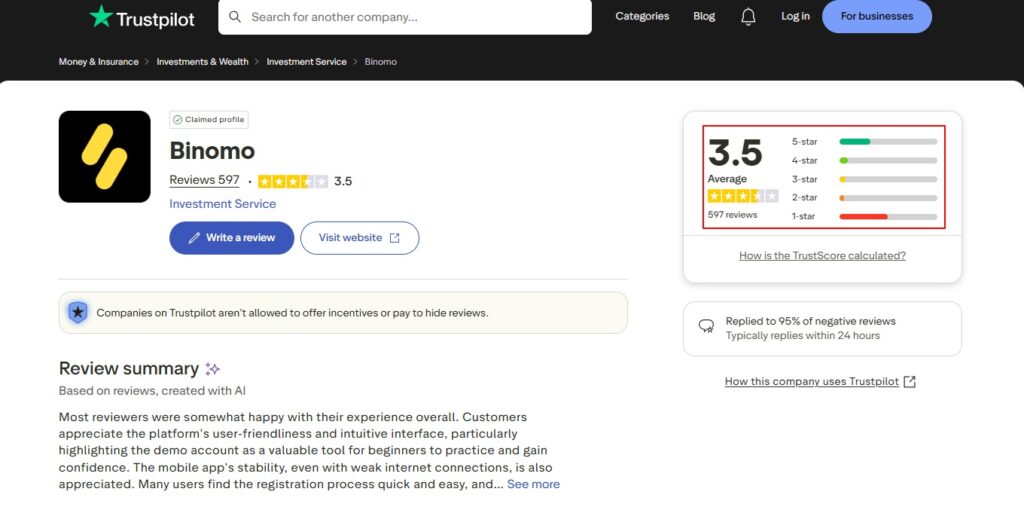
Task: Select the 3-star rating row
Action: click(864, 179)
